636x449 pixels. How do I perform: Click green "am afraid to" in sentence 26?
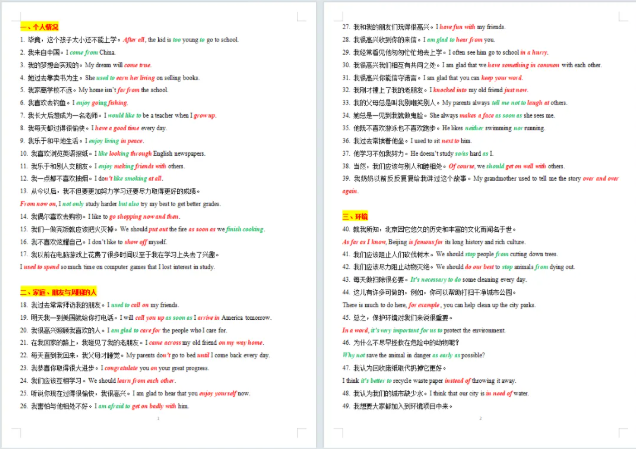click(114, 406)
